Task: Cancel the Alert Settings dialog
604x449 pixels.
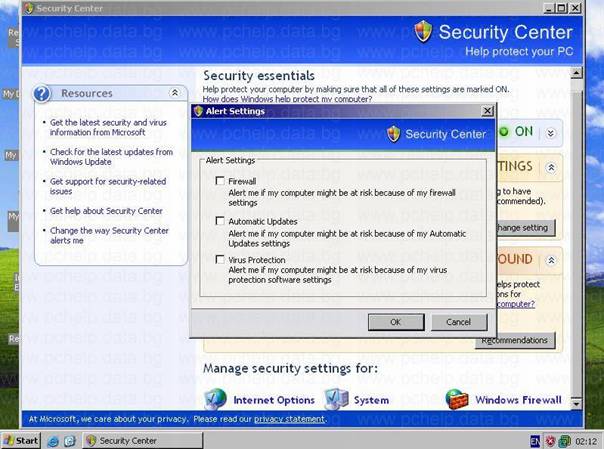Action: point(458,322)
